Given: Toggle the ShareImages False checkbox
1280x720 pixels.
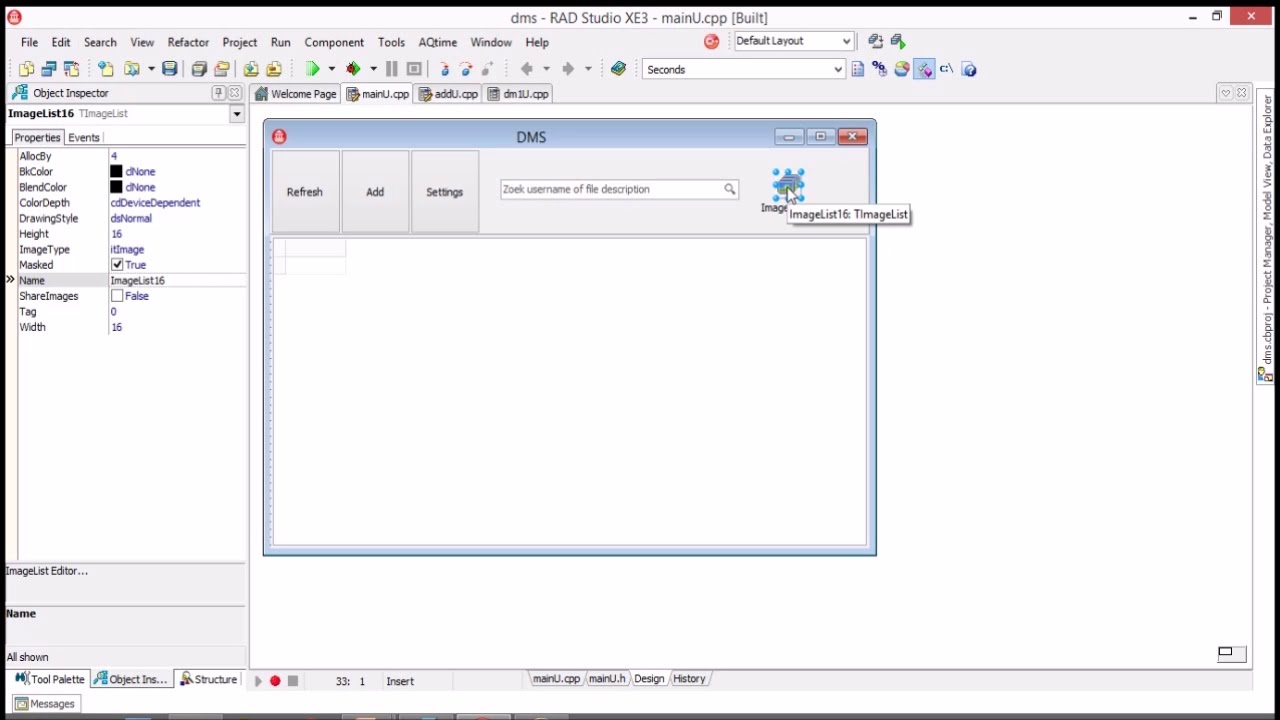Looking at the screenshot, I should pos(117,296).
